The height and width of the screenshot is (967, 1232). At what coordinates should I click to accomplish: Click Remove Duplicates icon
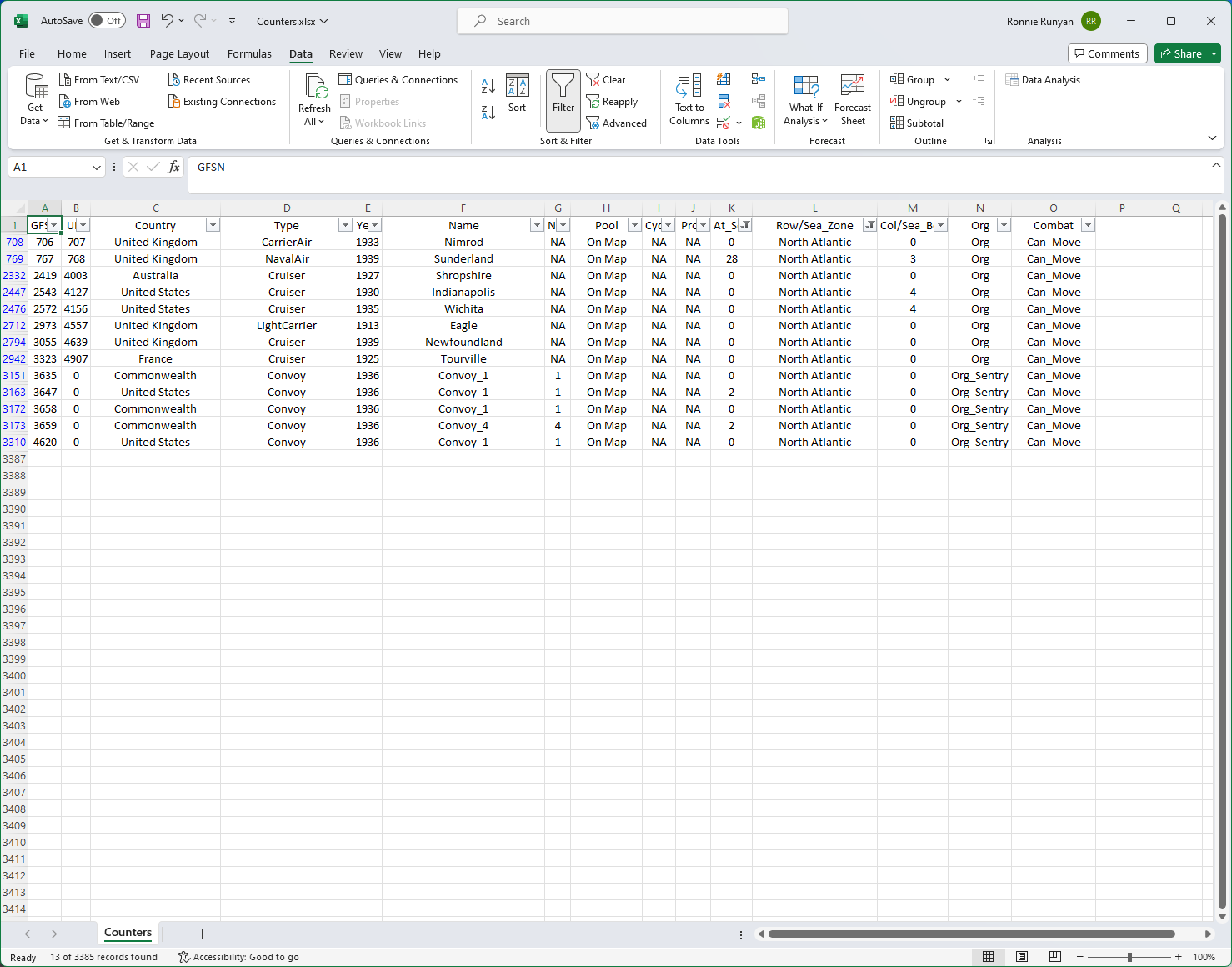[724, 102]
